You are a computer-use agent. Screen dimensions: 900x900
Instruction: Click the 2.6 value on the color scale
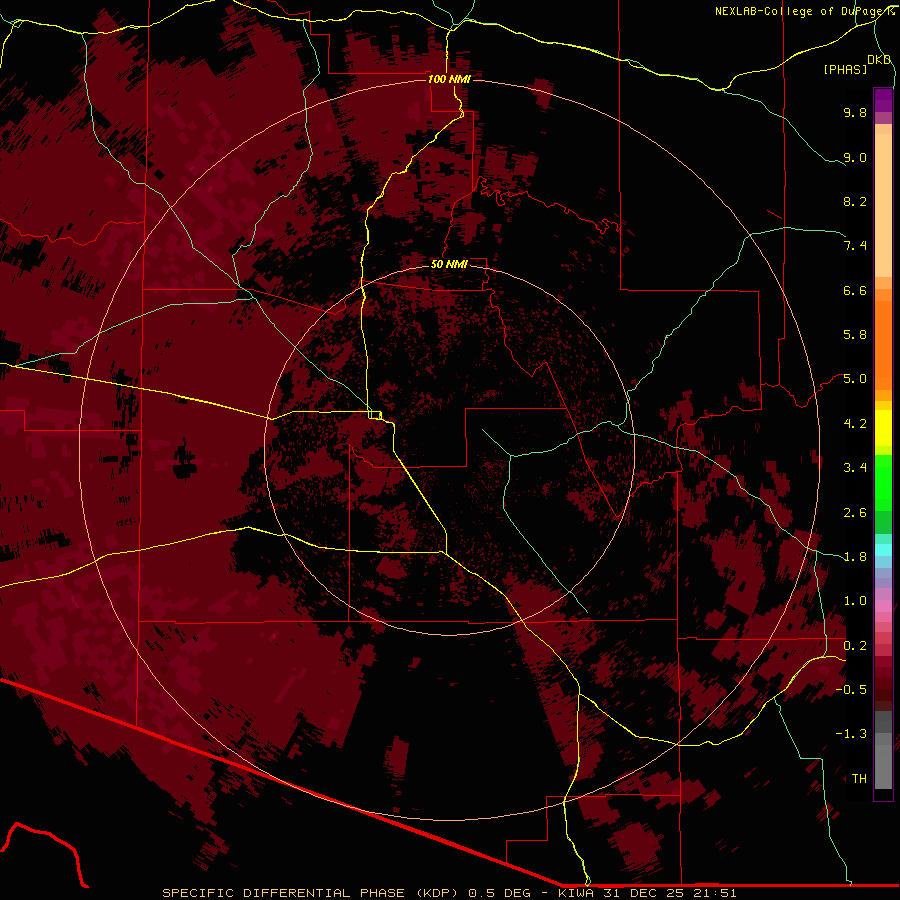[855, 513]
